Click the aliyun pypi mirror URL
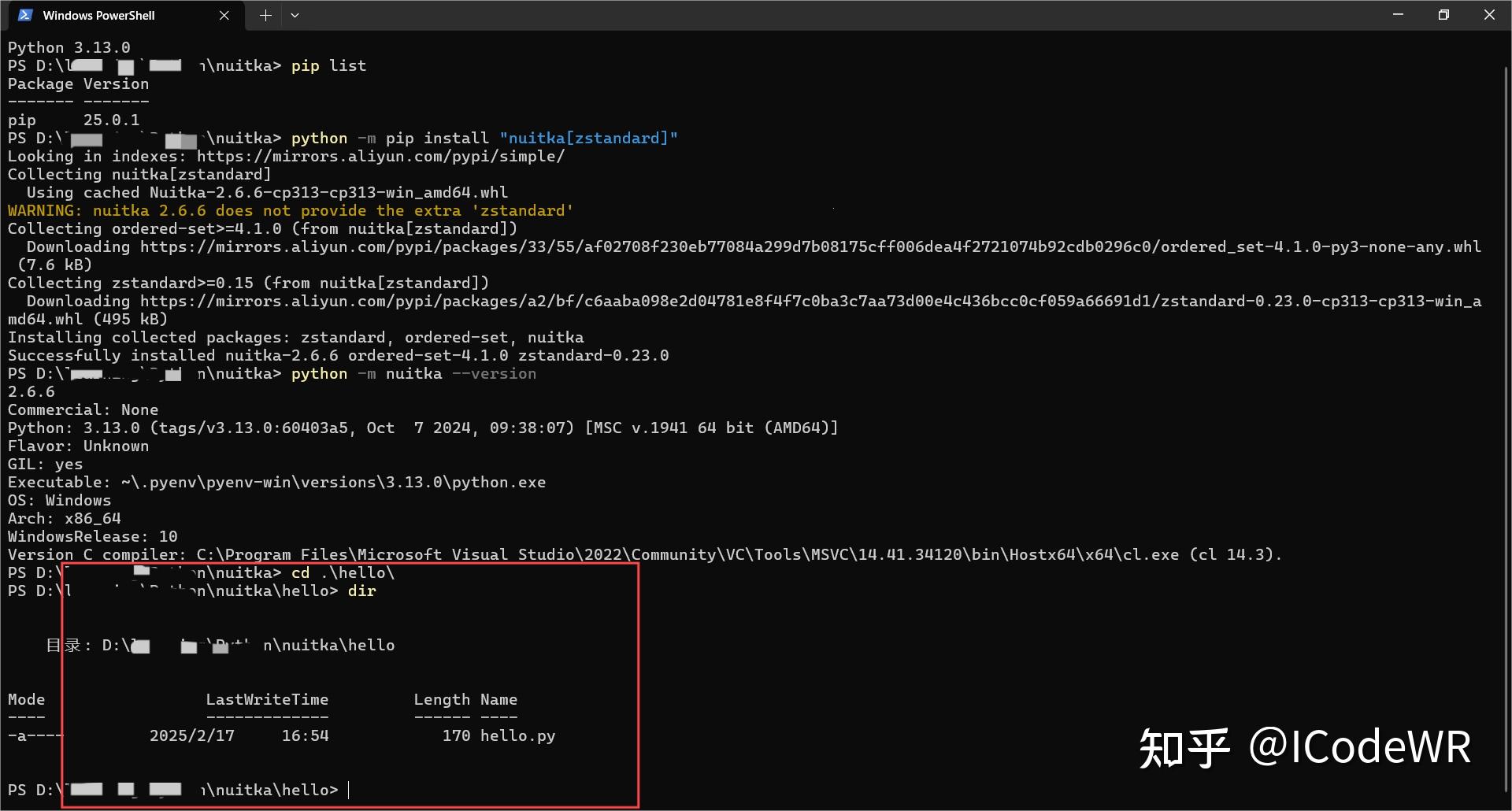The height and width of the screenshot is (811, 1512). tap(380, 156)
